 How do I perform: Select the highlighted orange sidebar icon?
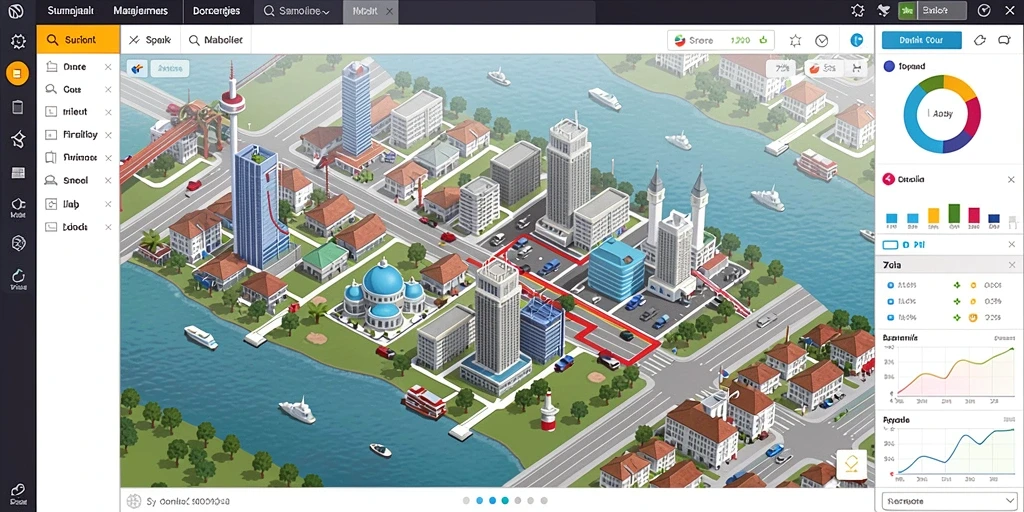pos(17,73)
